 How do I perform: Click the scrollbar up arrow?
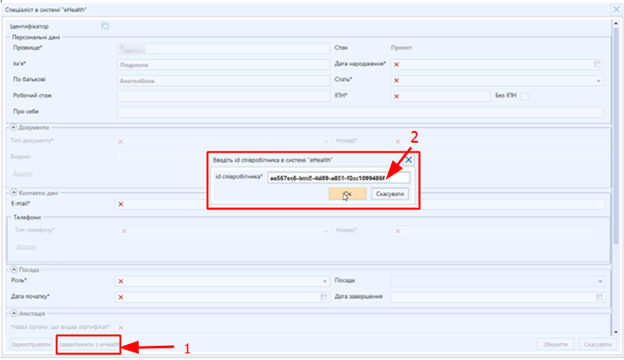tap(616, 23)
